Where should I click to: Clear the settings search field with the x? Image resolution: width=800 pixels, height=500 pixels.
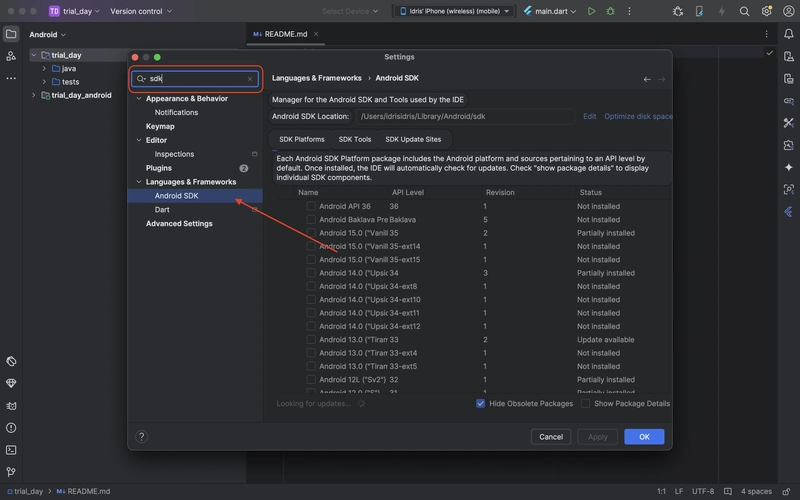(250, 79)
